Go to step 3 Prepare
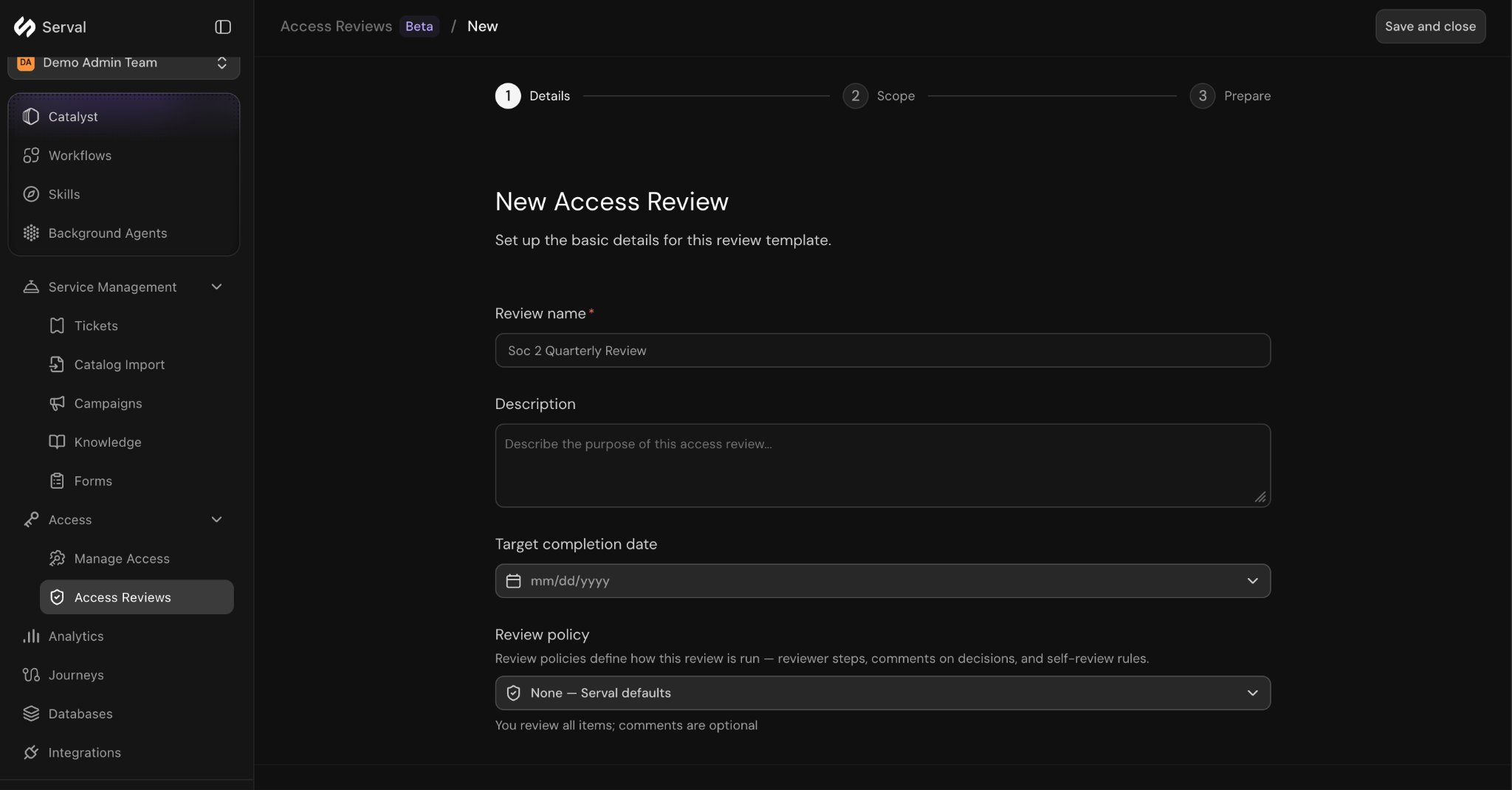This screenshot has height=790, width=1512. point(1230,96)
